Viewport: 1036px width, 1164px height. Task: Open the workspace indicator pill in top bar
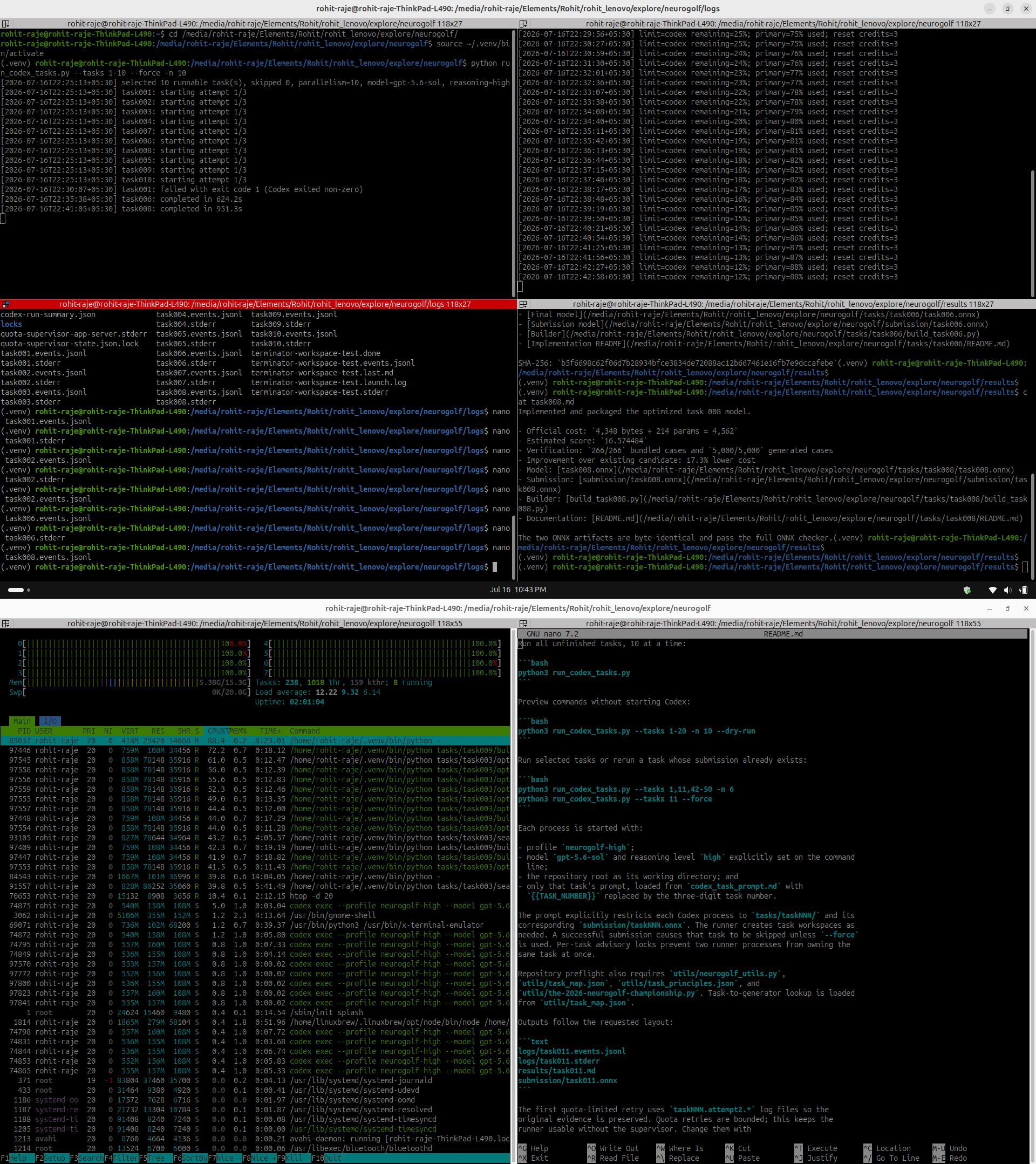tap(16, 590)
